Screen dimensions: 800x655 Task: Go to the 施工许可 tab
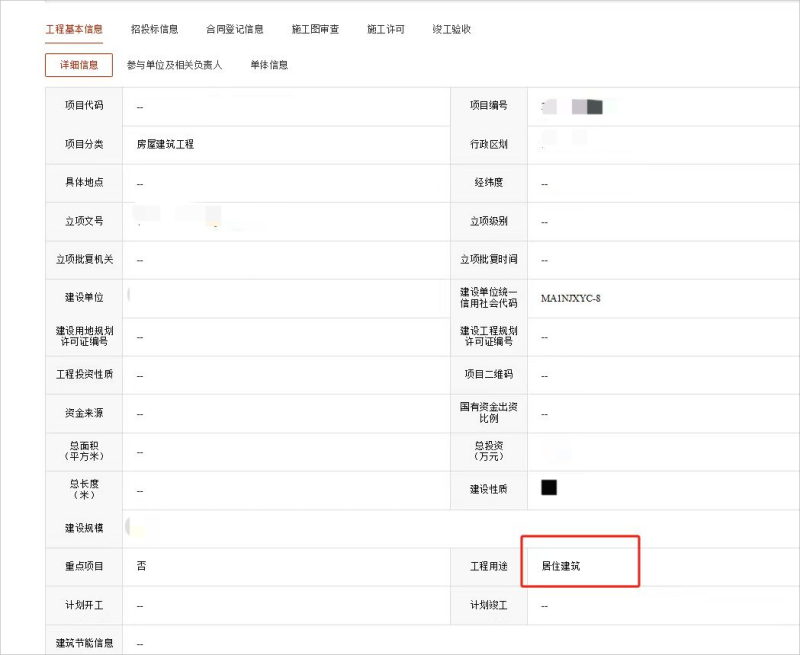tap(385, 29)
